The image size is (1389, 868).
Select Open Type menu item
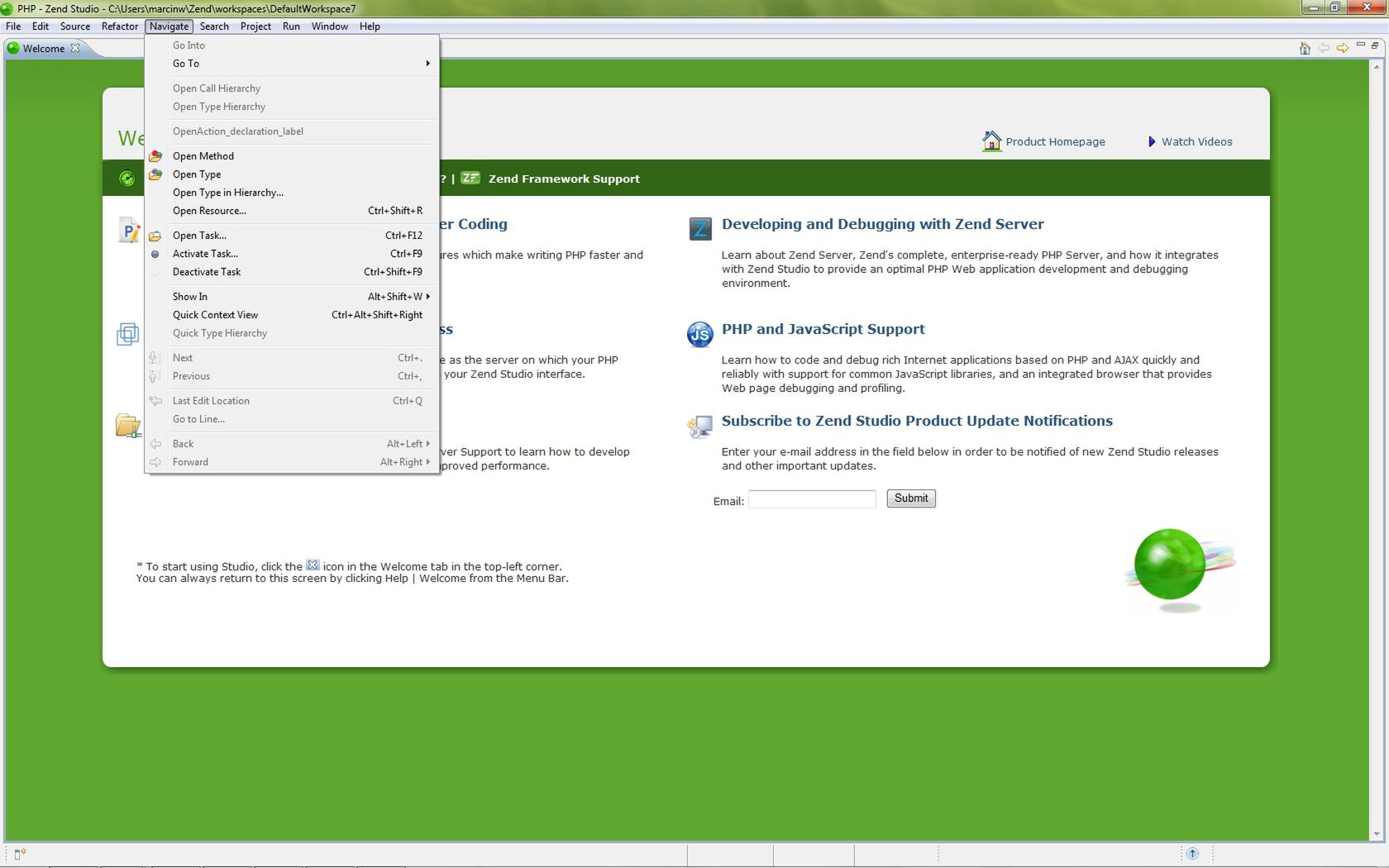(x=292, y=174)
